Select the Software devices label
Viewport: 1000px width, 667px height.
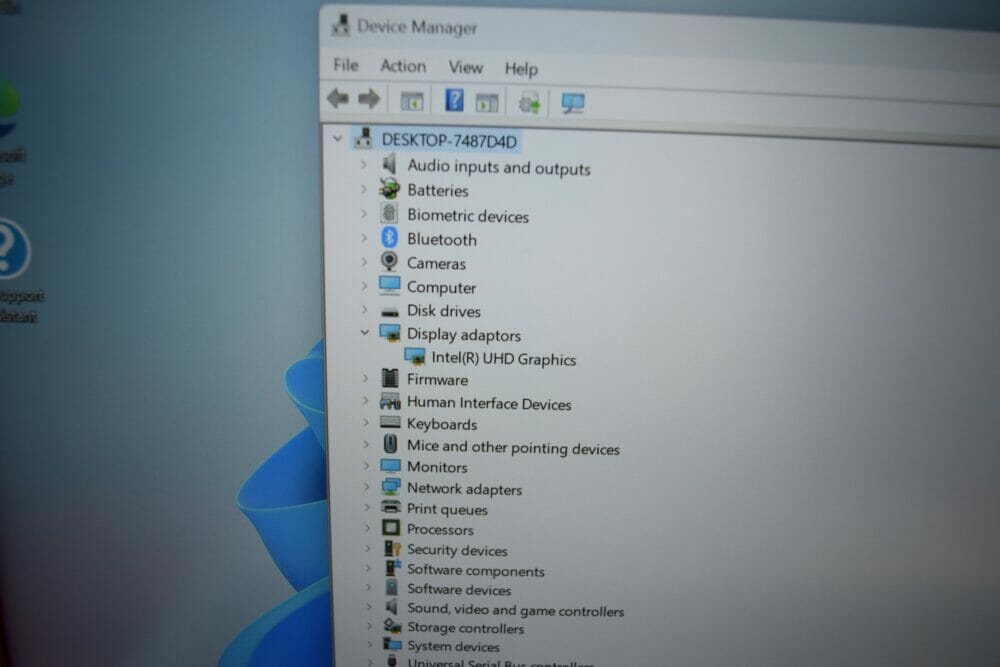[x=459, y=589]
